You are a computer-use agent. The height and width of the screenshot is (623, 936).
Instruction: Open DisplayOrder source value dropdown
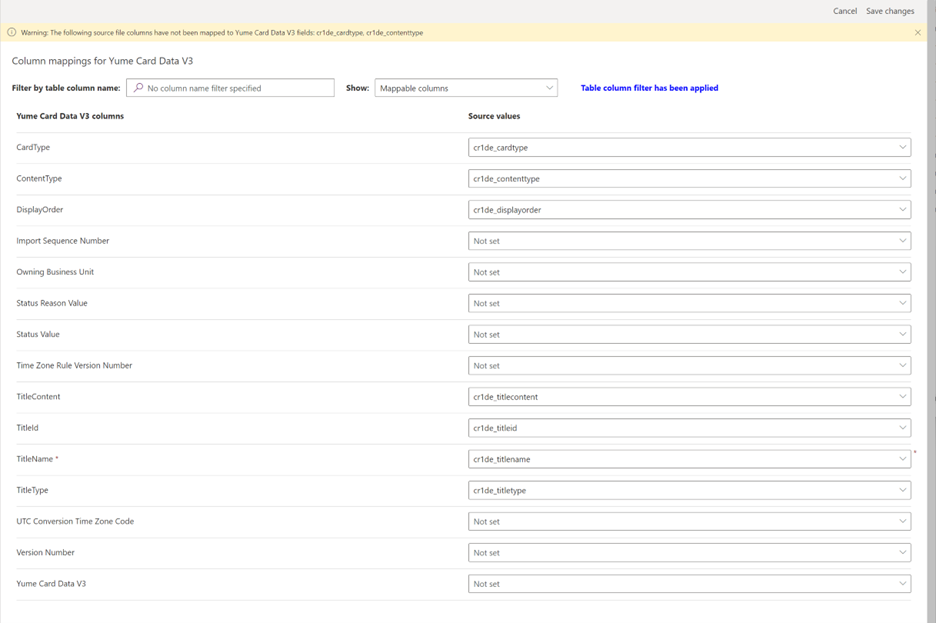point(689,209)
